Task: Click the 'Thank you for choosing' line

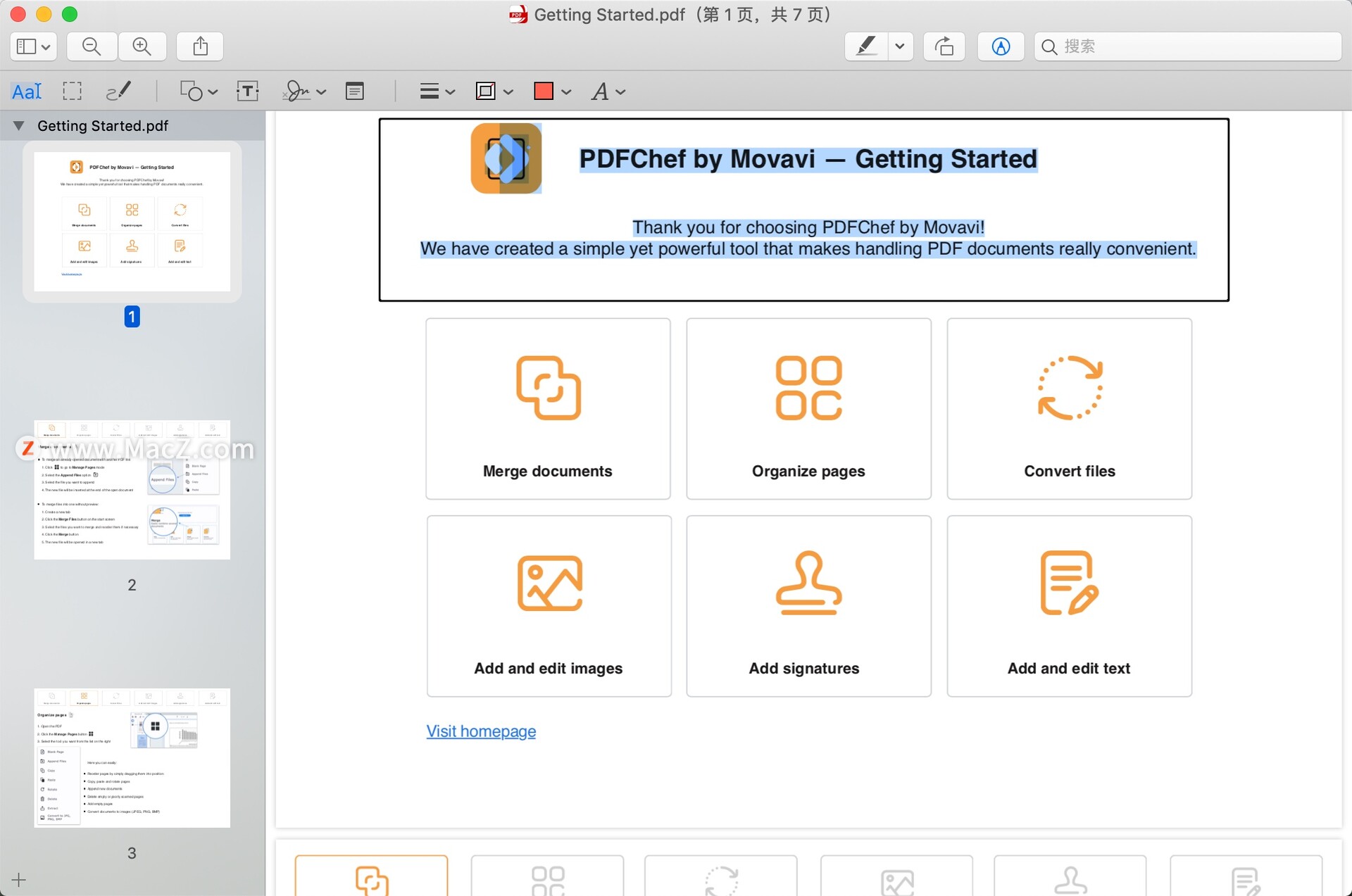Action: pos(808,227)
